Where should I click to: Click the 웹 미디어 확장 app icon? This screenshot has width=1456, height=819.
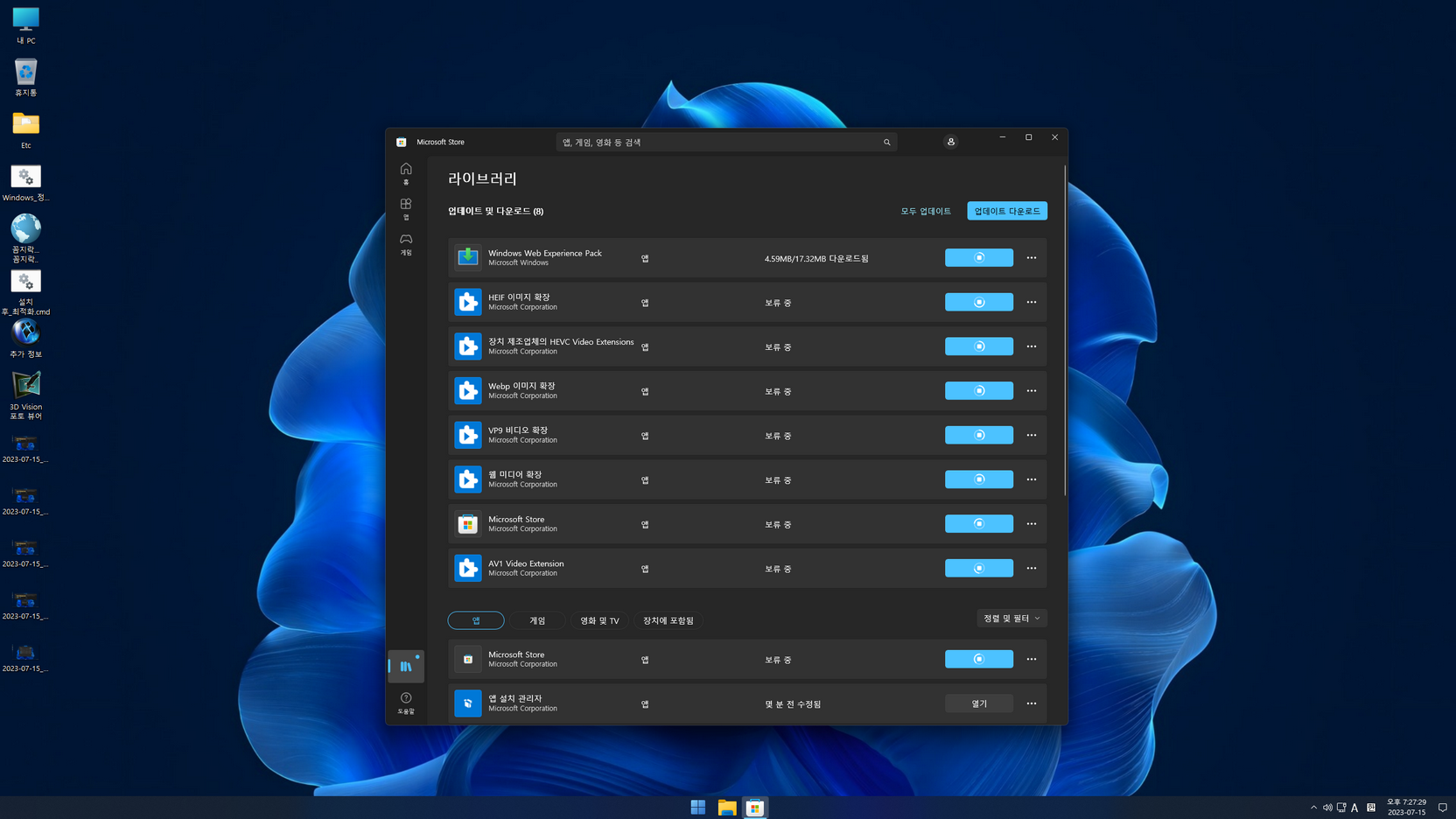[468, 479]
